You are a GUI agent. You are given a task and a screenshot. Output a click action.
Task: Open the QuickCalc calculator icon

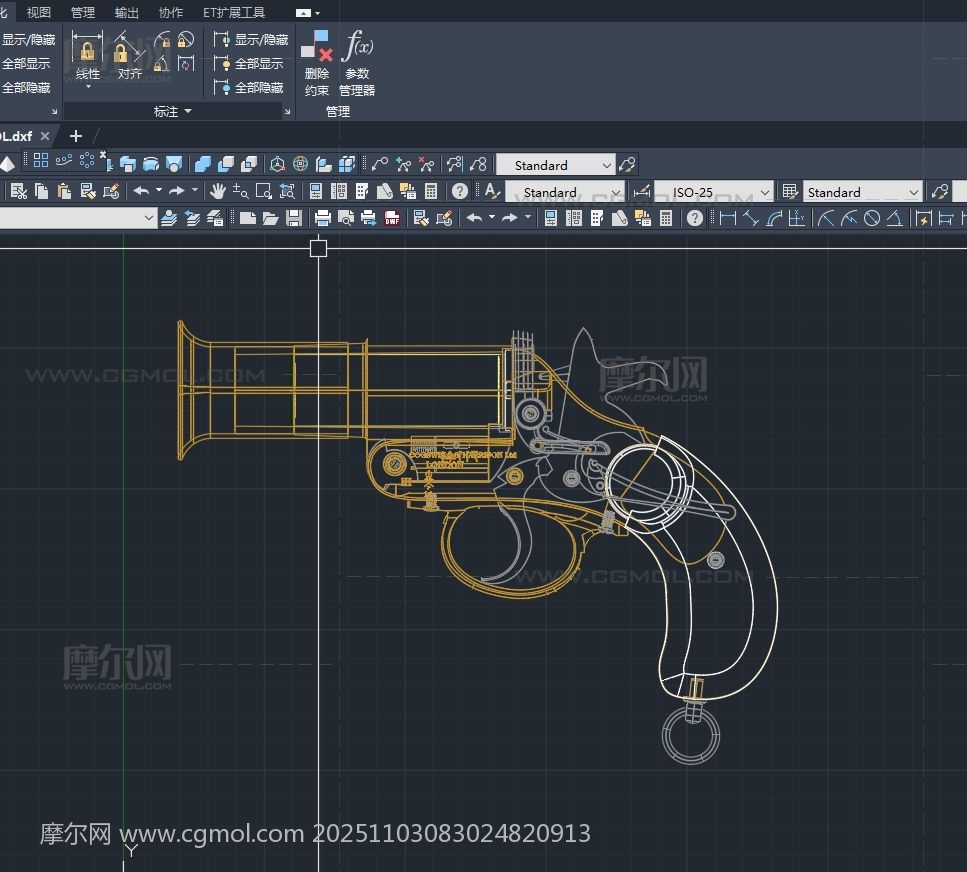431,191
